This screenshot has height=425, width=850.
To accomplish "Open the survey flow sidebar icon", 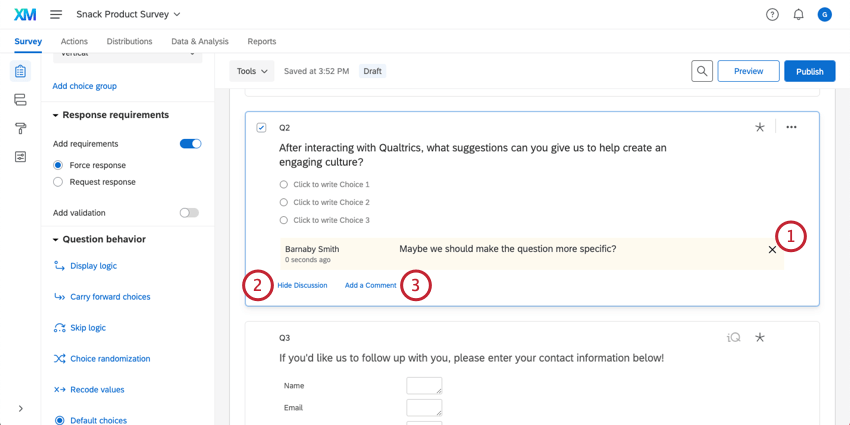I will 20,100.
